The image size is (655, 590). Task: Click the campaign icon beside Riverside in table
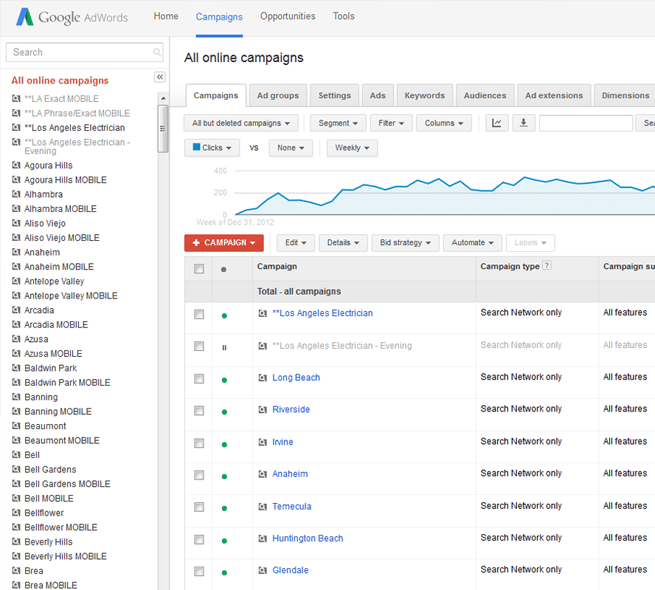click(x=262, y=410)
